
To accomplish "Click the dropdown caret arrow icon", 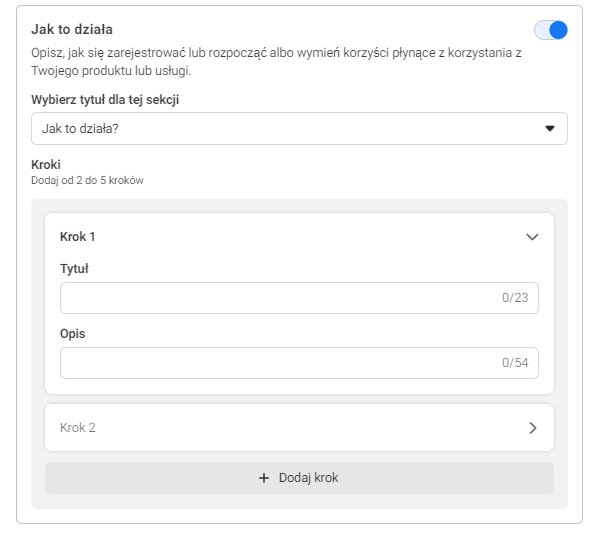I will point(550,129).
